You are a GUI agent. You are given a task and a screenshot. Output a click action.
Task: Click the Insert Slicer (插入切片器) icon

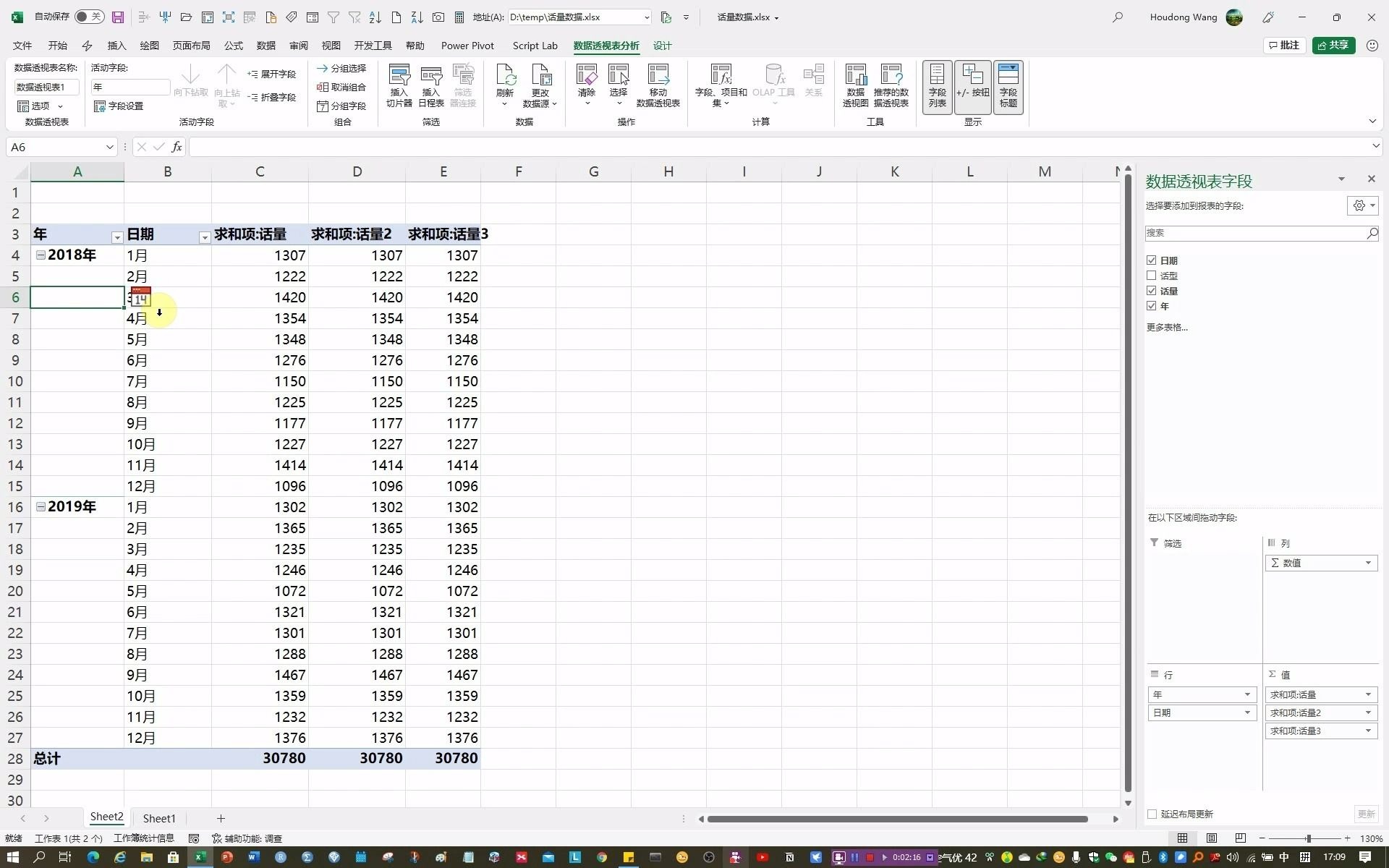tap(399, 76)
